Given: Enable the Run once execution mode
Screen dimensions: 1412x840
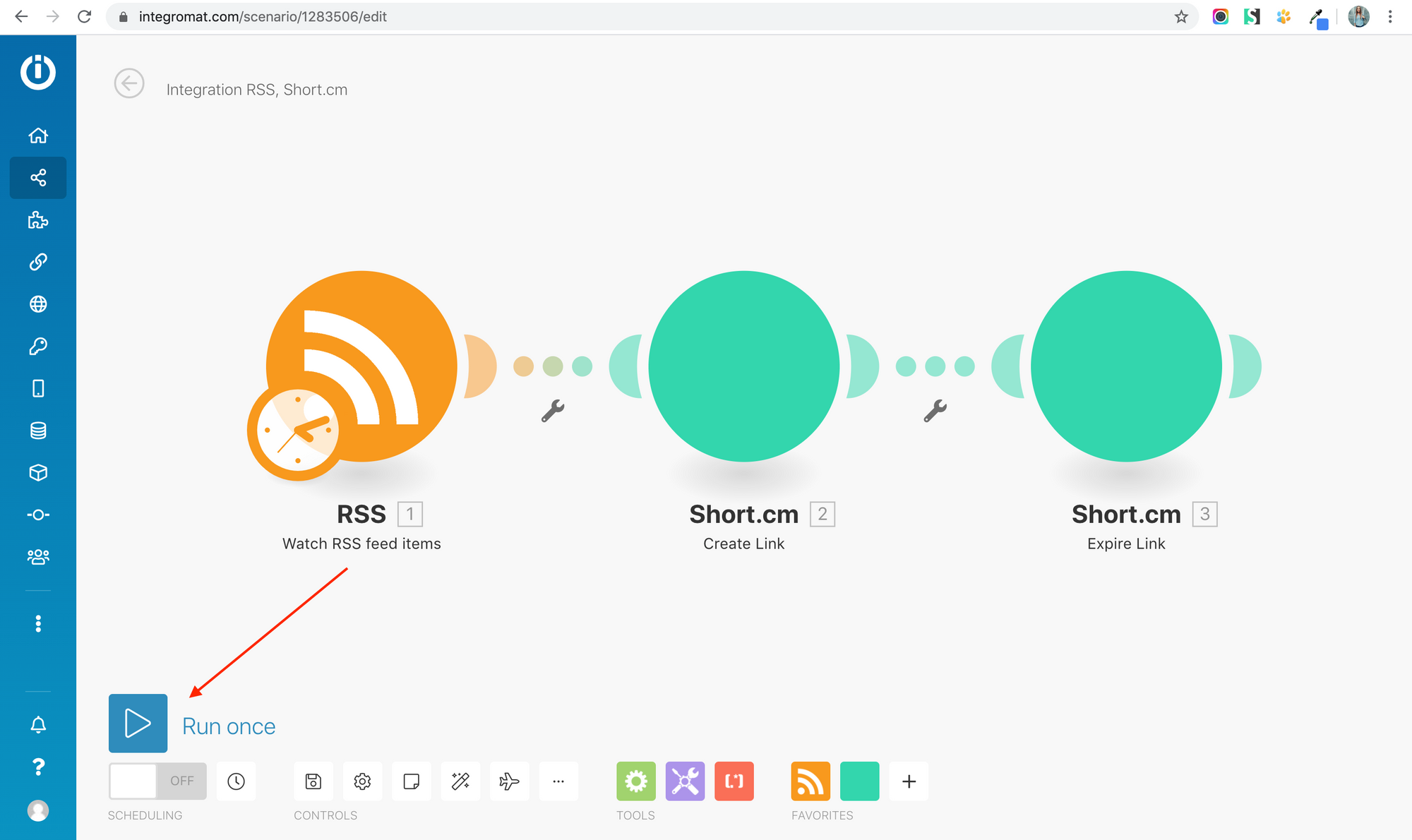Looking at the screenshot, I should tap(138, 723).
